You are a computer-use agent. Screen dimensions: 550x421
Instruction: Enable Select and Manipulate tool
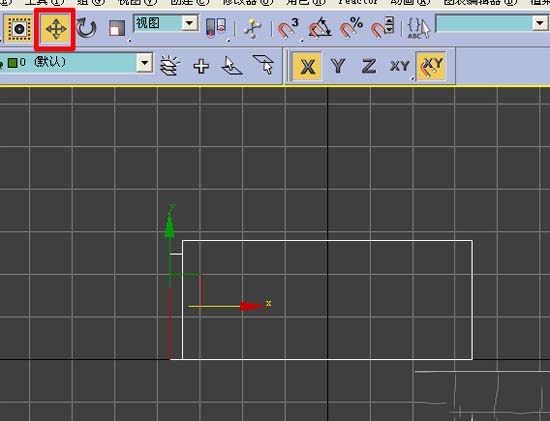253,28
